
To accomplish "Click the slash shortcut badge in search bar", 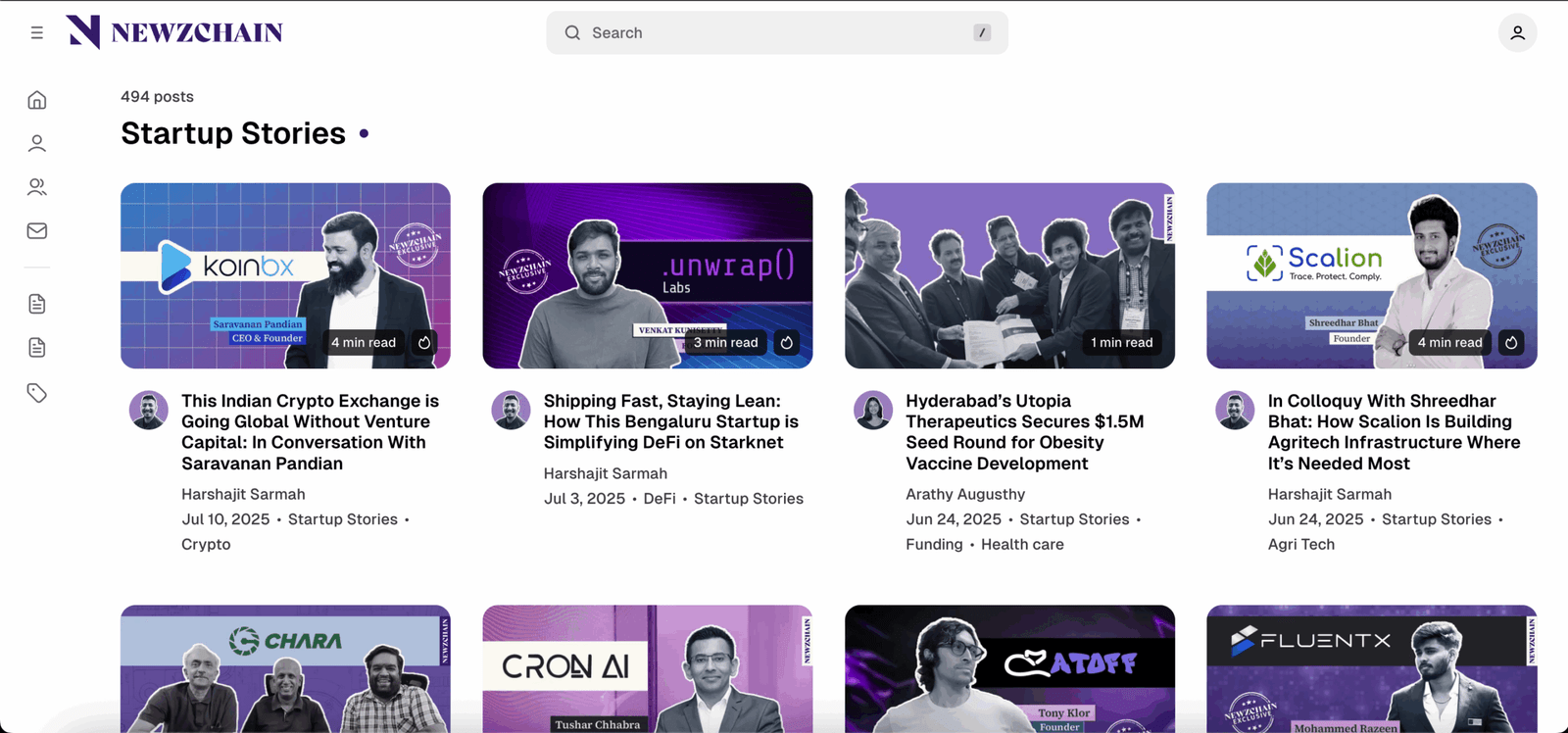I will coord(982,32).
